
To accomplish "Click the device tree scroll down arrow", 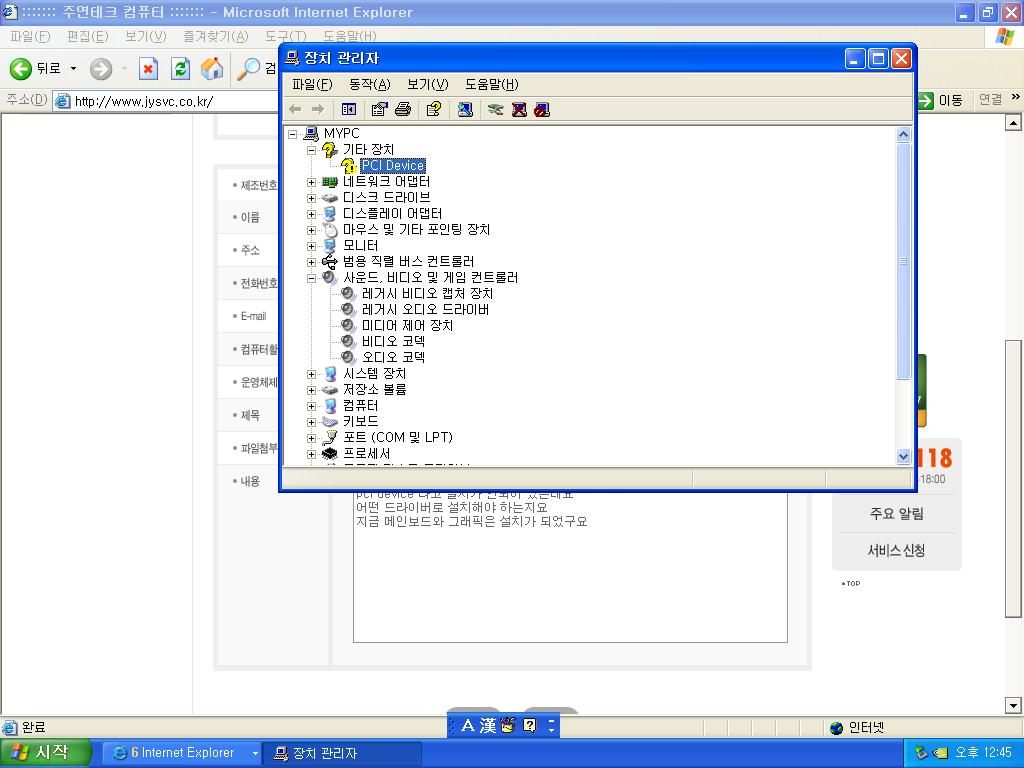I will 904,456.
